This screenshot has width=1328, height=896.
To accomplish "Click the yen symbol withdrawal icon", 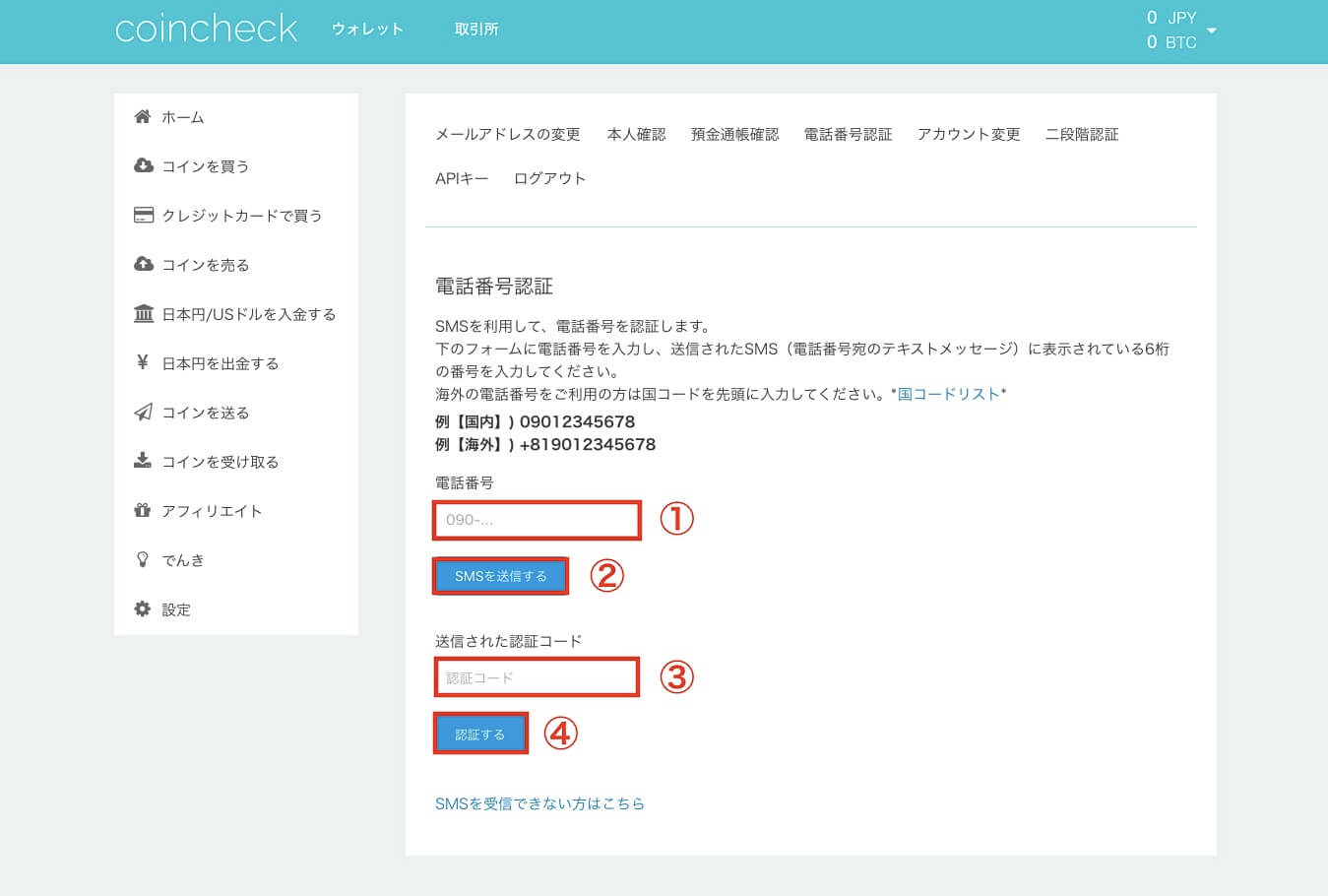I will tap(143, 362).
